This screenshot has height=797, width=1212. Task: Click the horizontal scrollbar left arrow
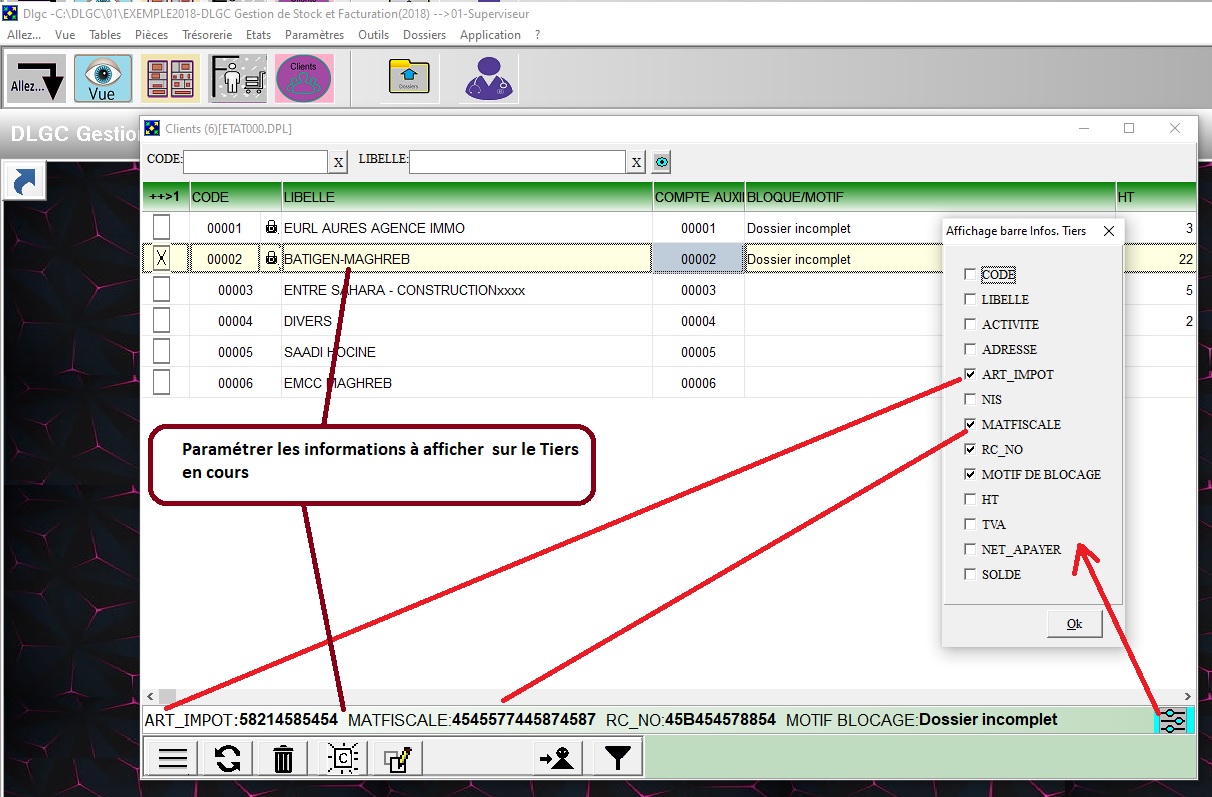tap(150, 697)
